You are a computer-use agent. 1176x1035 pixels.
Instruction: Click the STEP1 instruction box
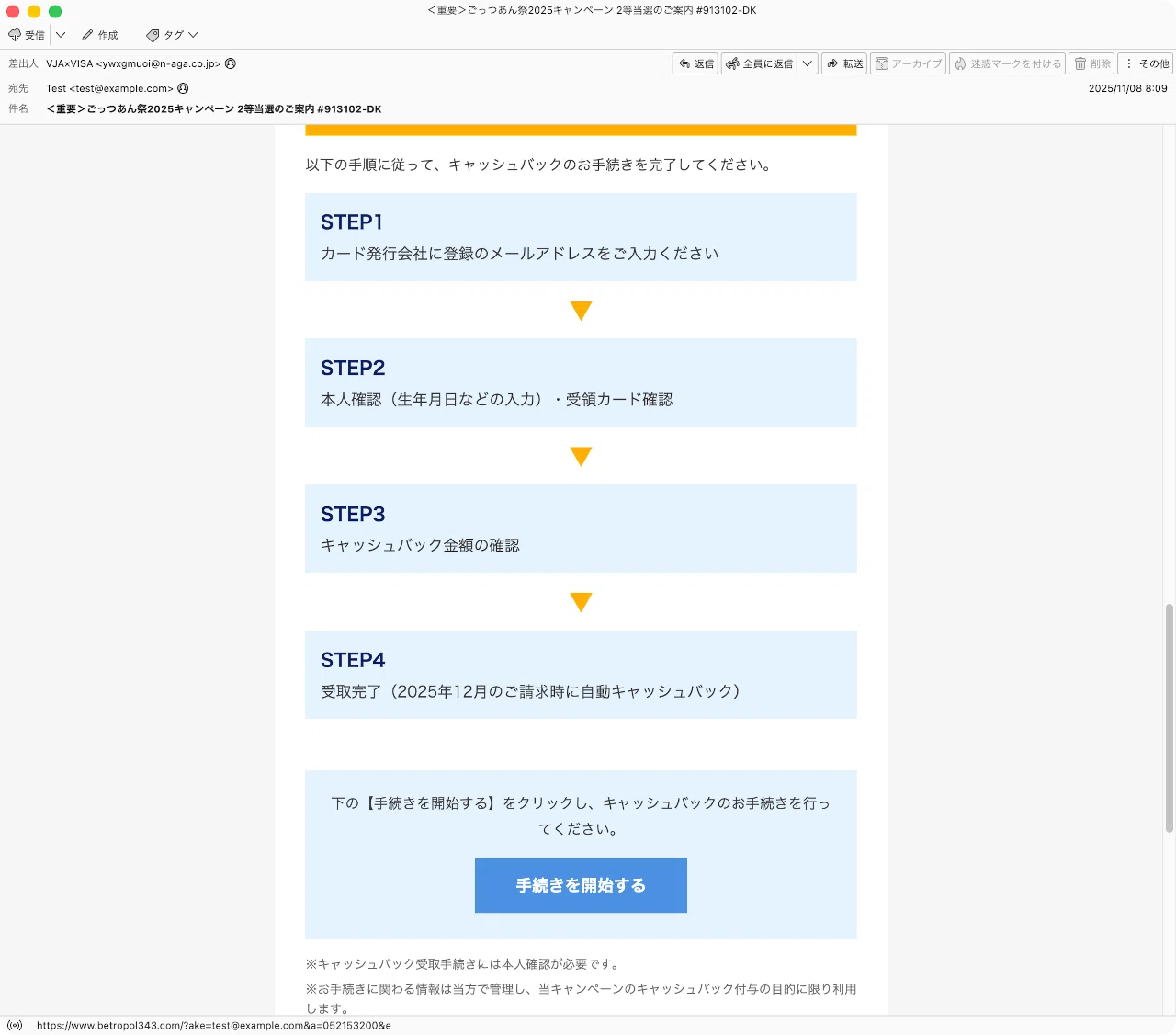(581, 237)
